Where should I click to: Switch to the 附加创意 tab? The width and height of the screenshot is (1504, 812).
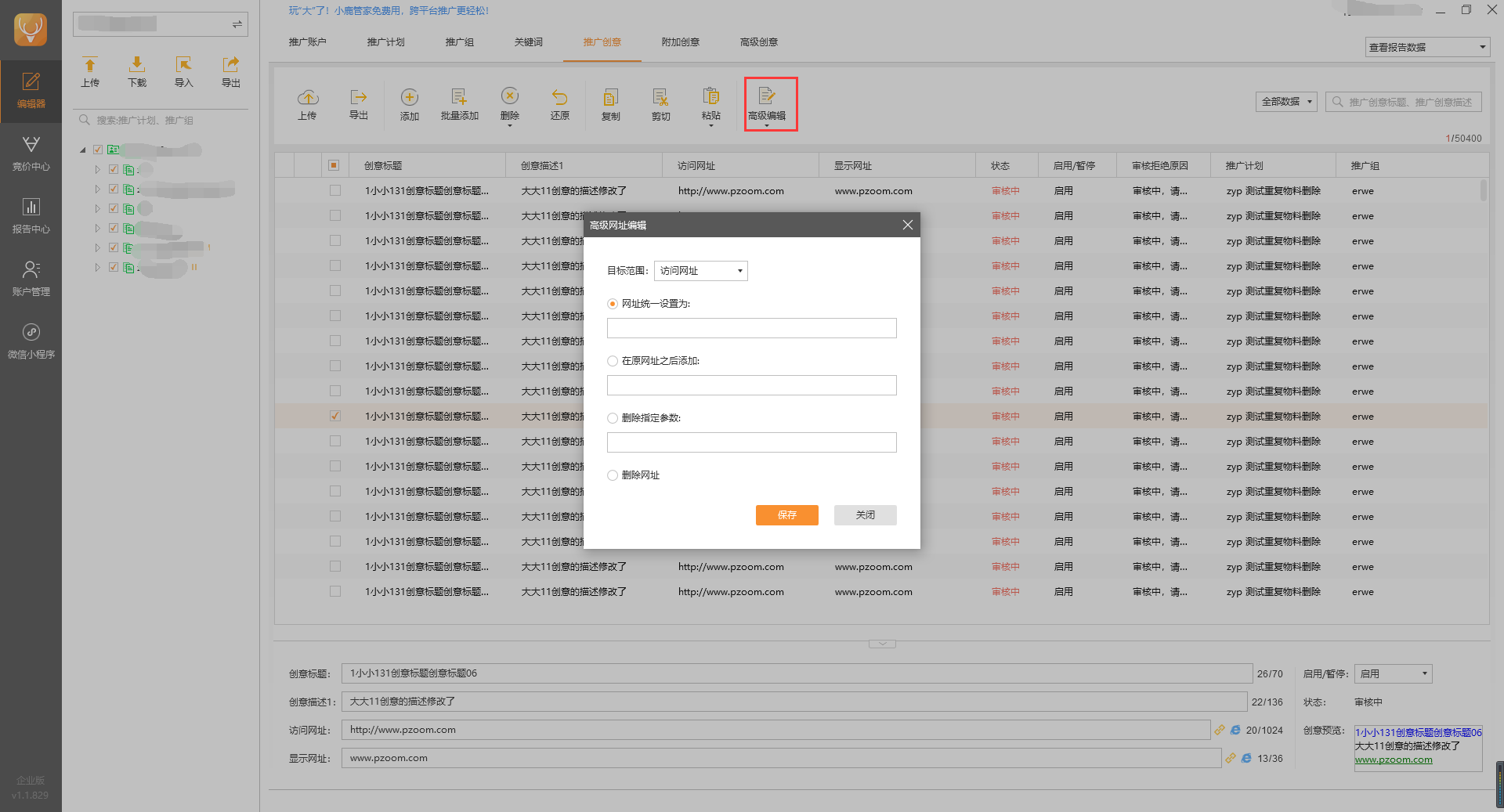[680, 42]
